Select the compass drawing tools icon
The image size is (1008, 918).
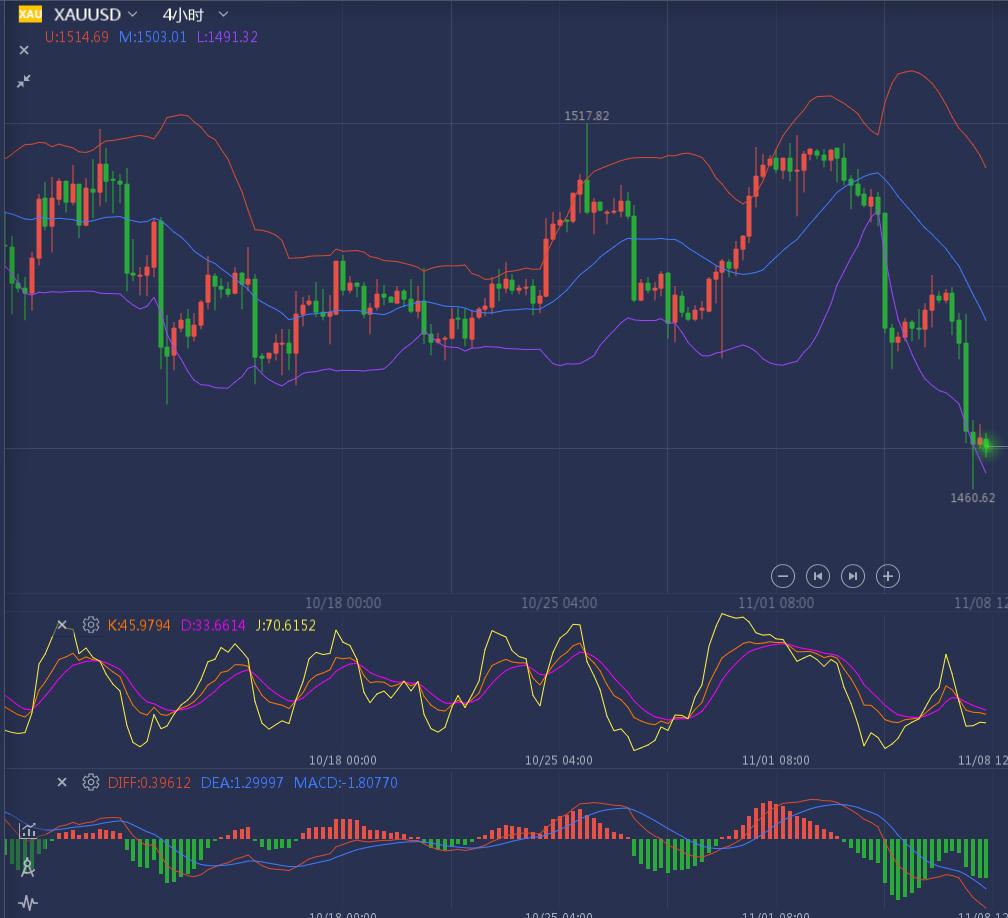27,866
